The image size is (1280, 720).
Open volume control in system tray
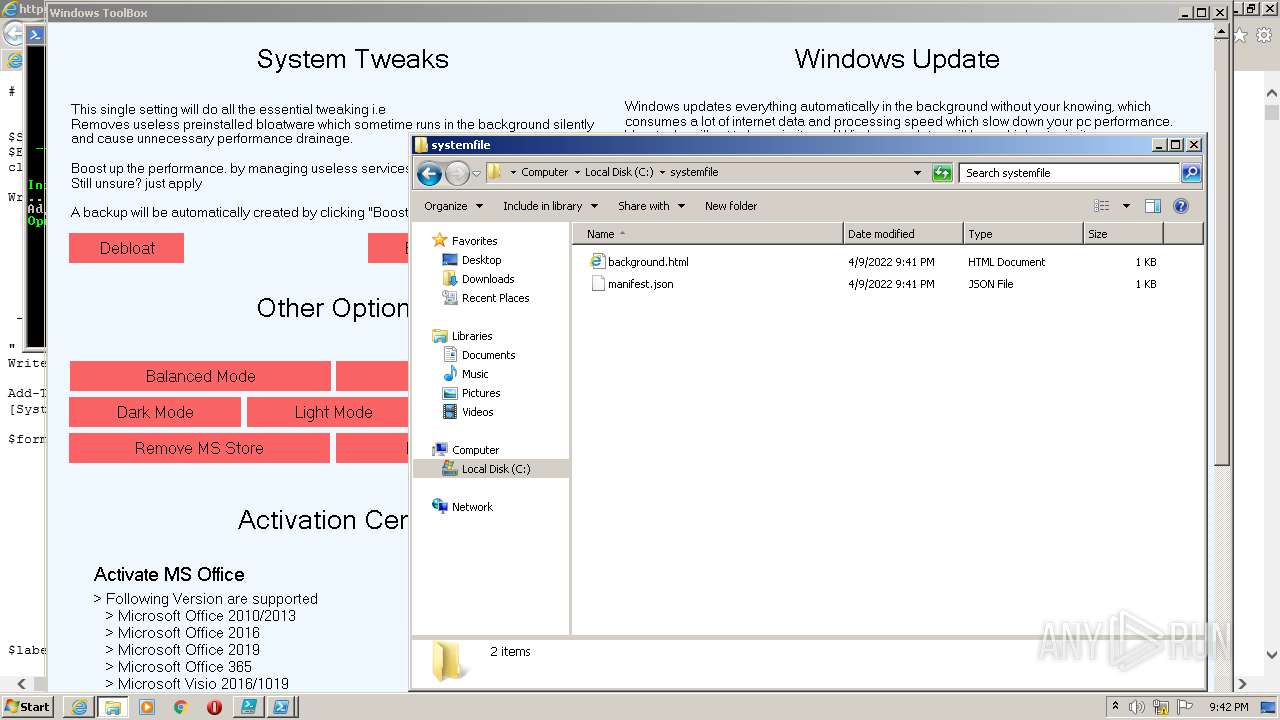[x=1137, y=707]
